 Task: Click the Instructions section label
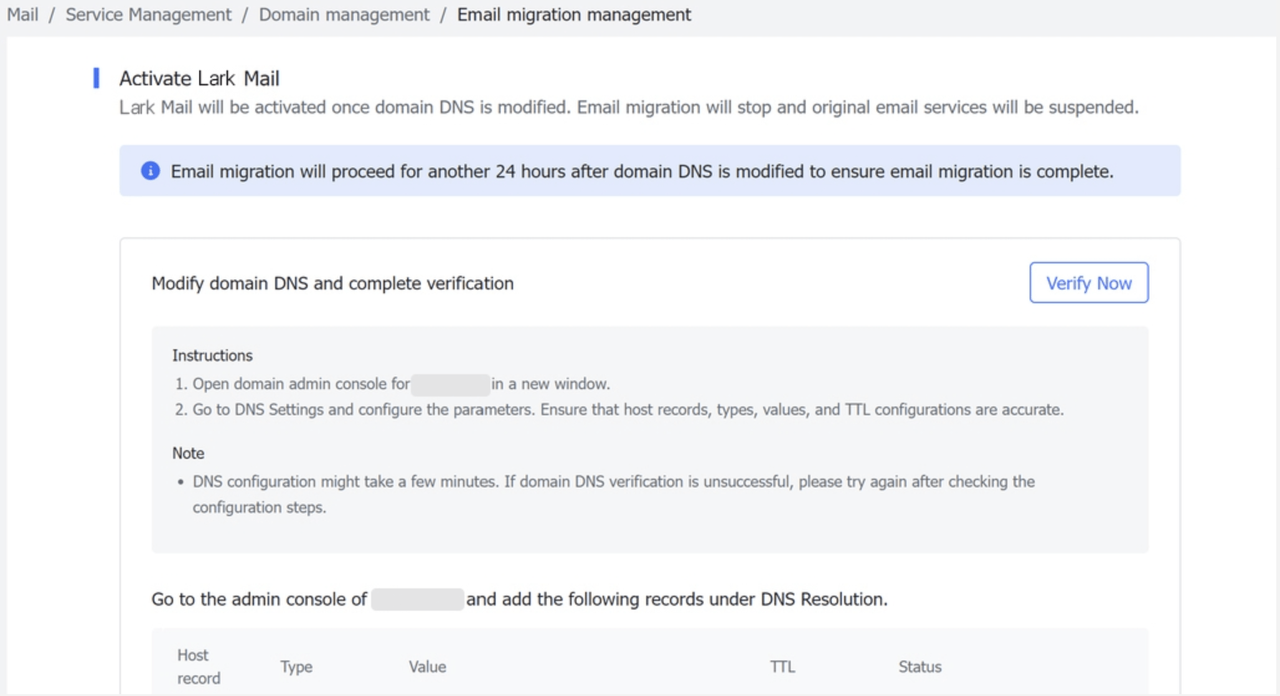pyautogui.click(x=212, y=355)
